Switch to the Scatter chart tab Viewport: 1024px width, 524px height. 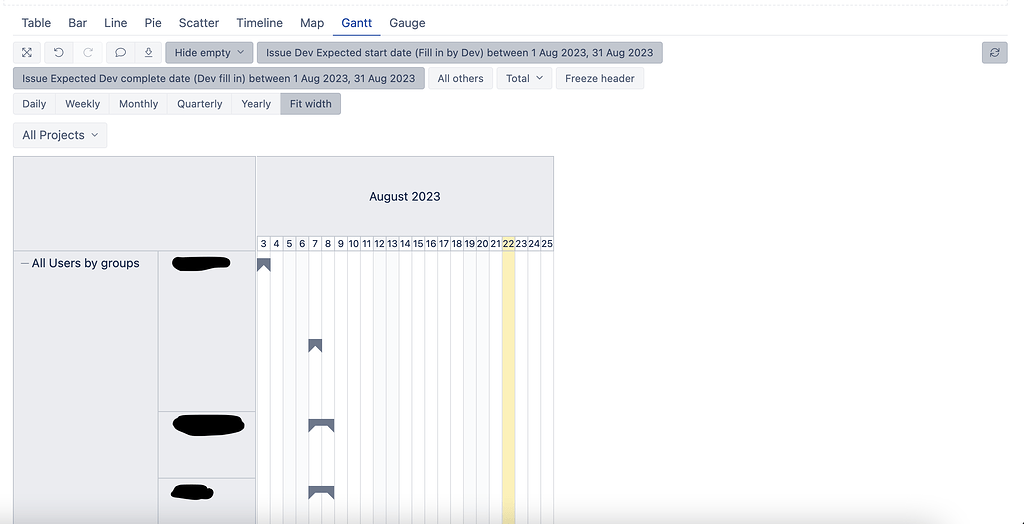point(199,23)
